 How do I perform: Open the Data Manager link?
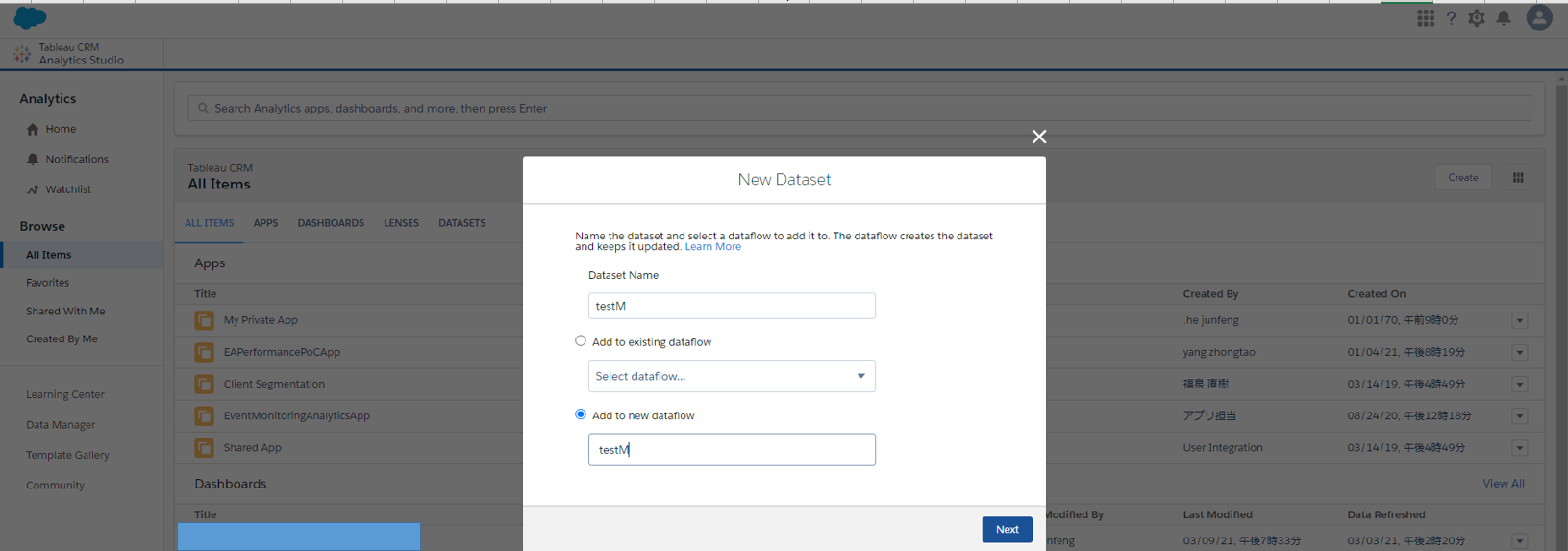(x=61, y=424)
